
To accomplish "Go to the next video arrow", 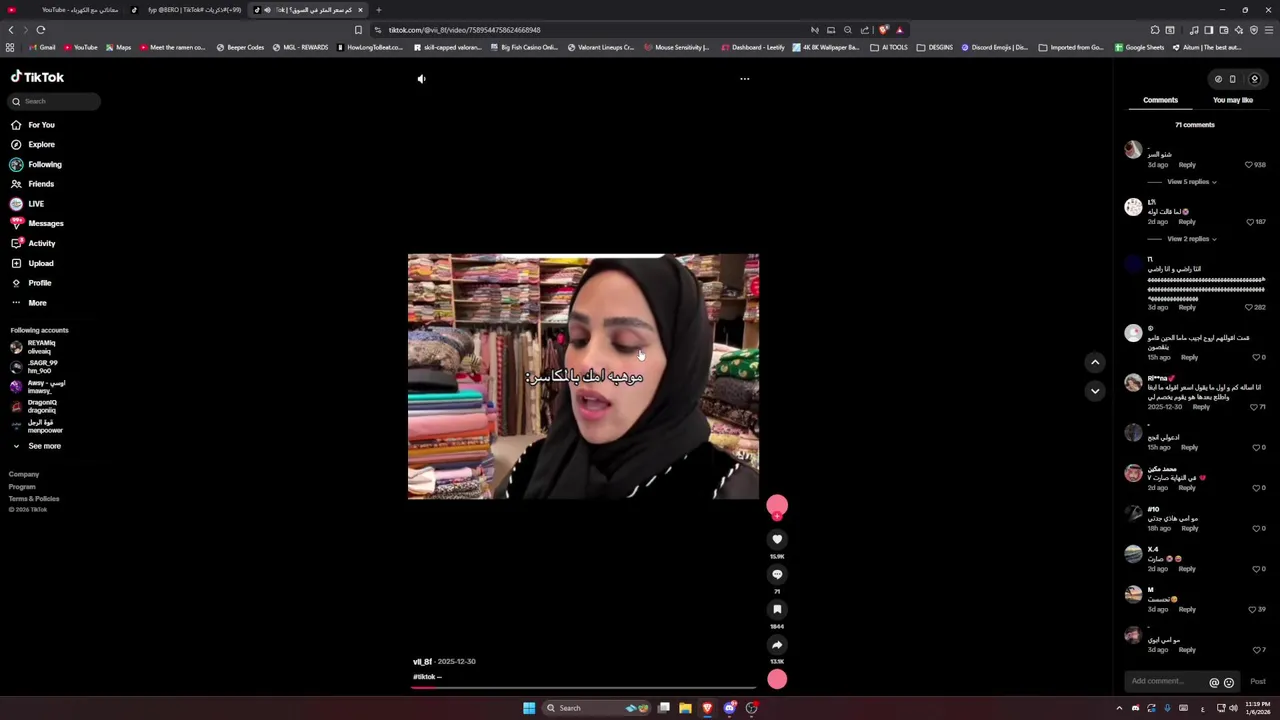I will click(1095, 391).
